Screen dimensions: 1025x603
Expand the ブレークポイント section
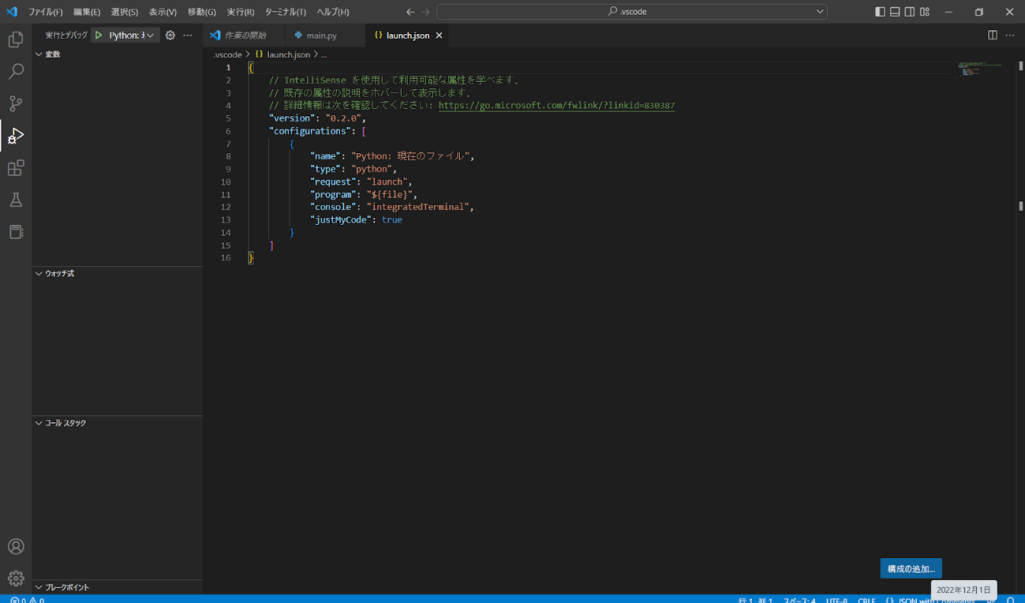tap(118, 587)
